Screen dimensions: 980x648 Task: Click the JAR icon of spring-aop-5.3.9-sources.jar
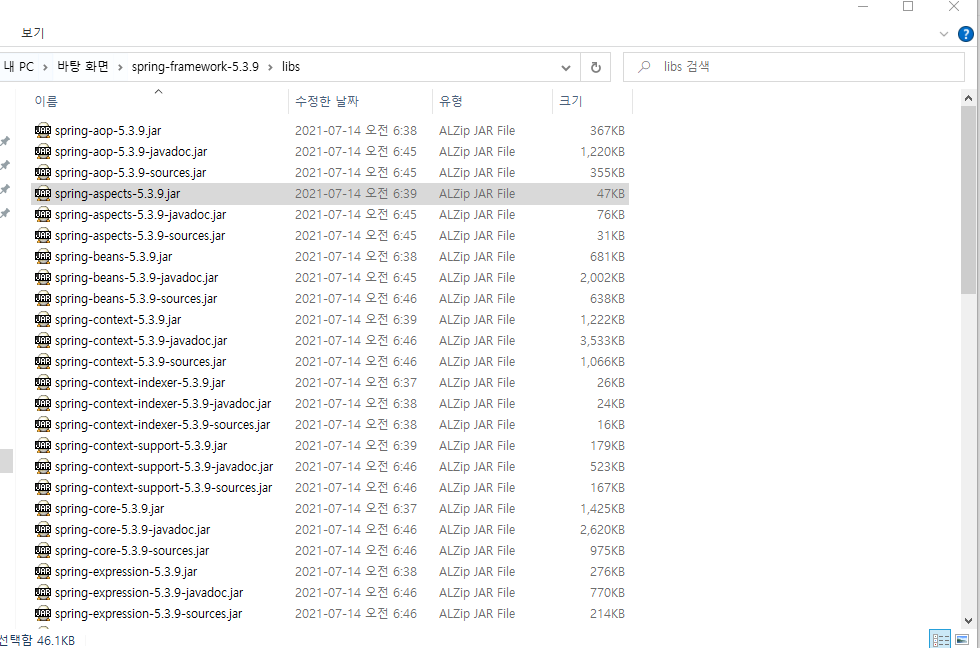(x=42, y=172)
